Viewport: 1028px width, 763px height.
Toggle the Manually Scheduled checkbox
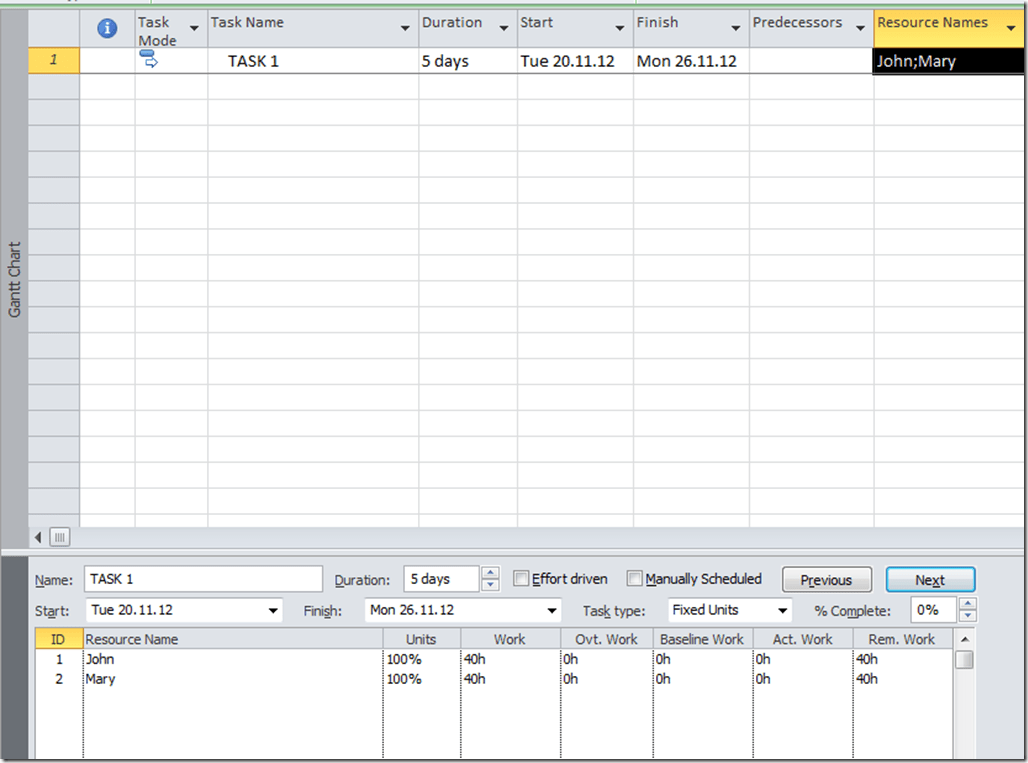[x=635, y=579]
